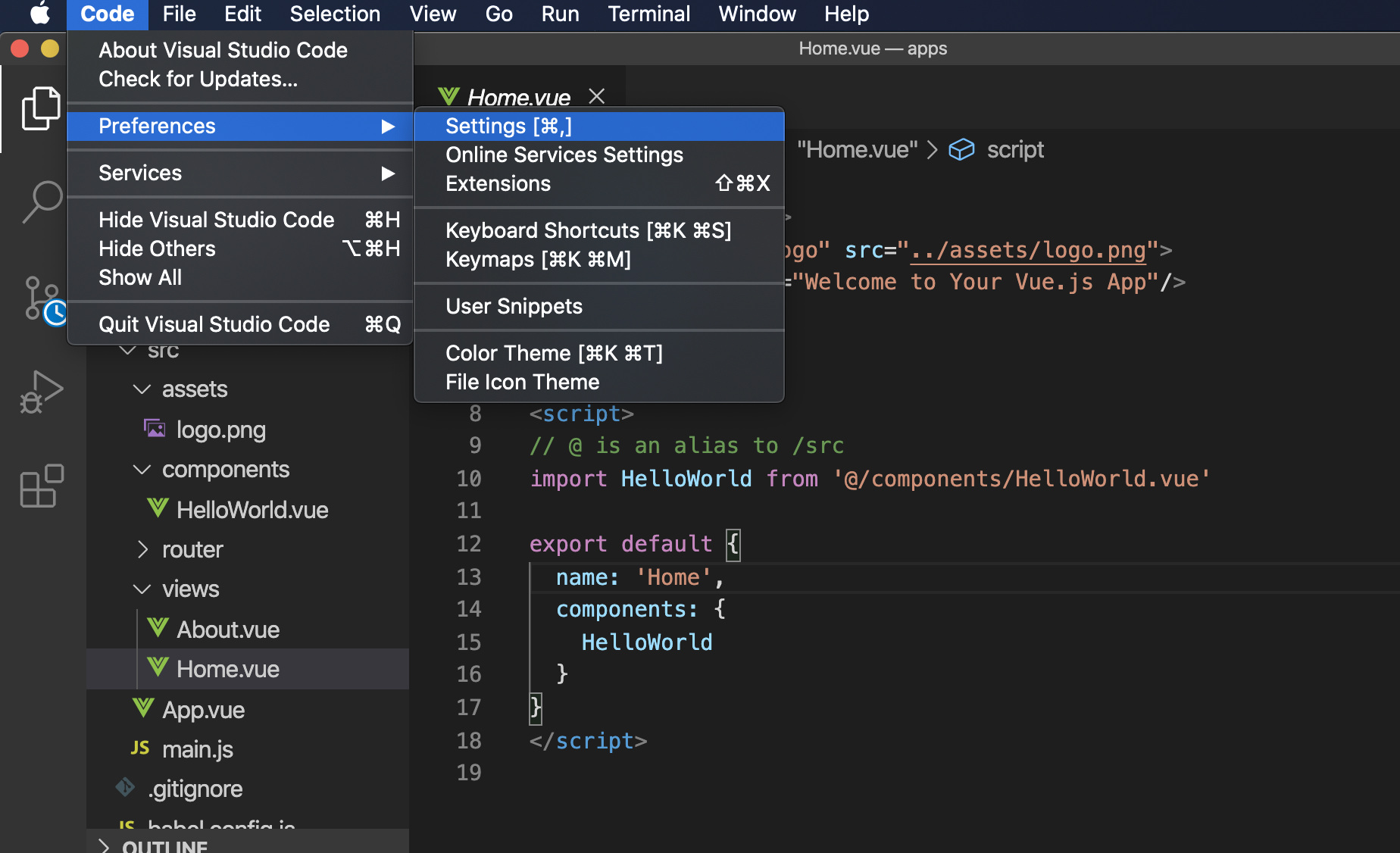
Task: Open the Selection menu
Action: 335,14
